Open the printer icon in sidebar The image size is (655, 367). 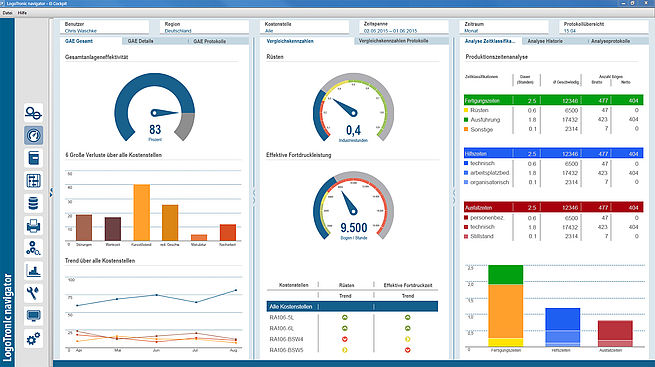click(33, 226)
